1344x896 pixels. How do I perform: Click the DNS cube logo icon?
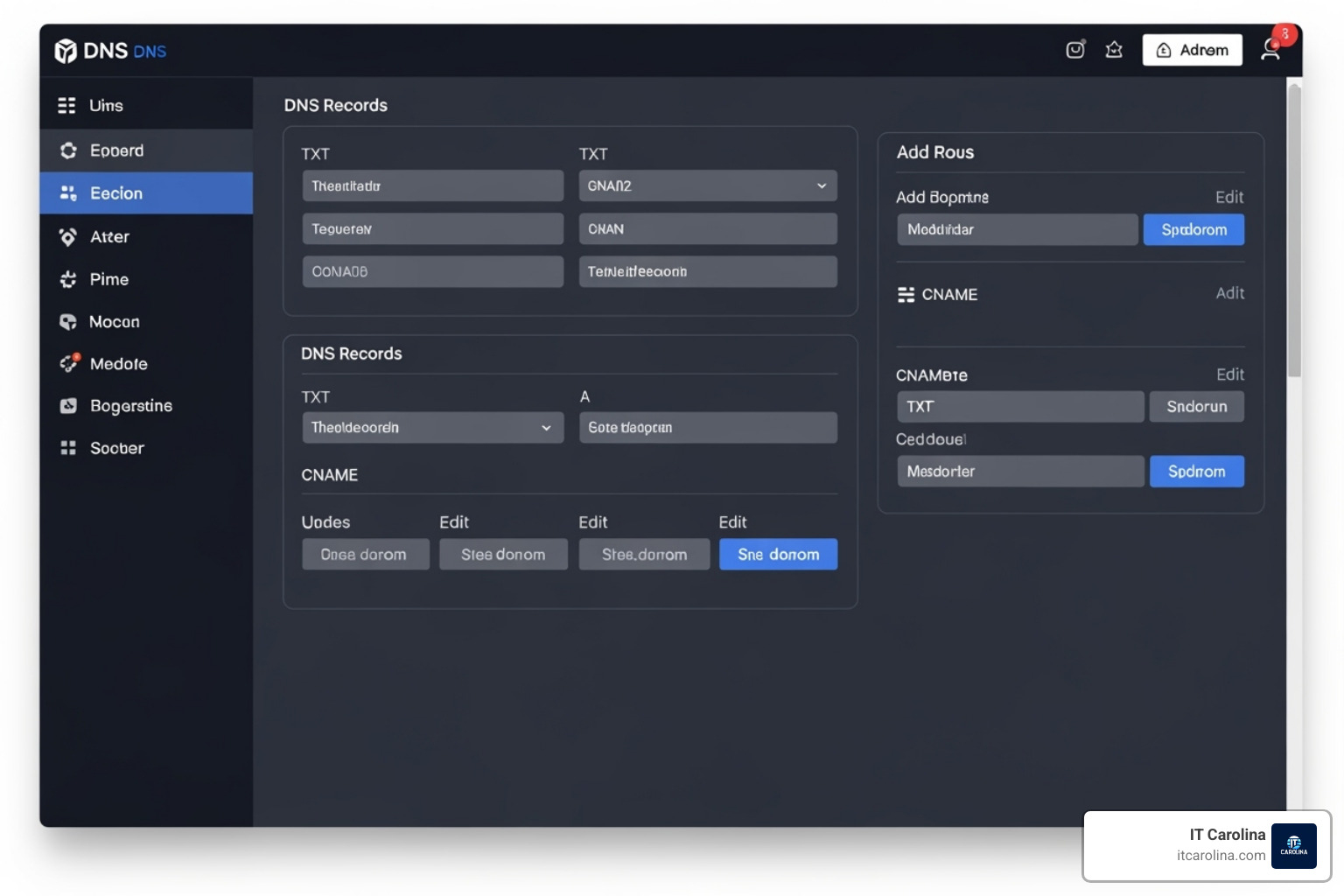click(66, 51)
